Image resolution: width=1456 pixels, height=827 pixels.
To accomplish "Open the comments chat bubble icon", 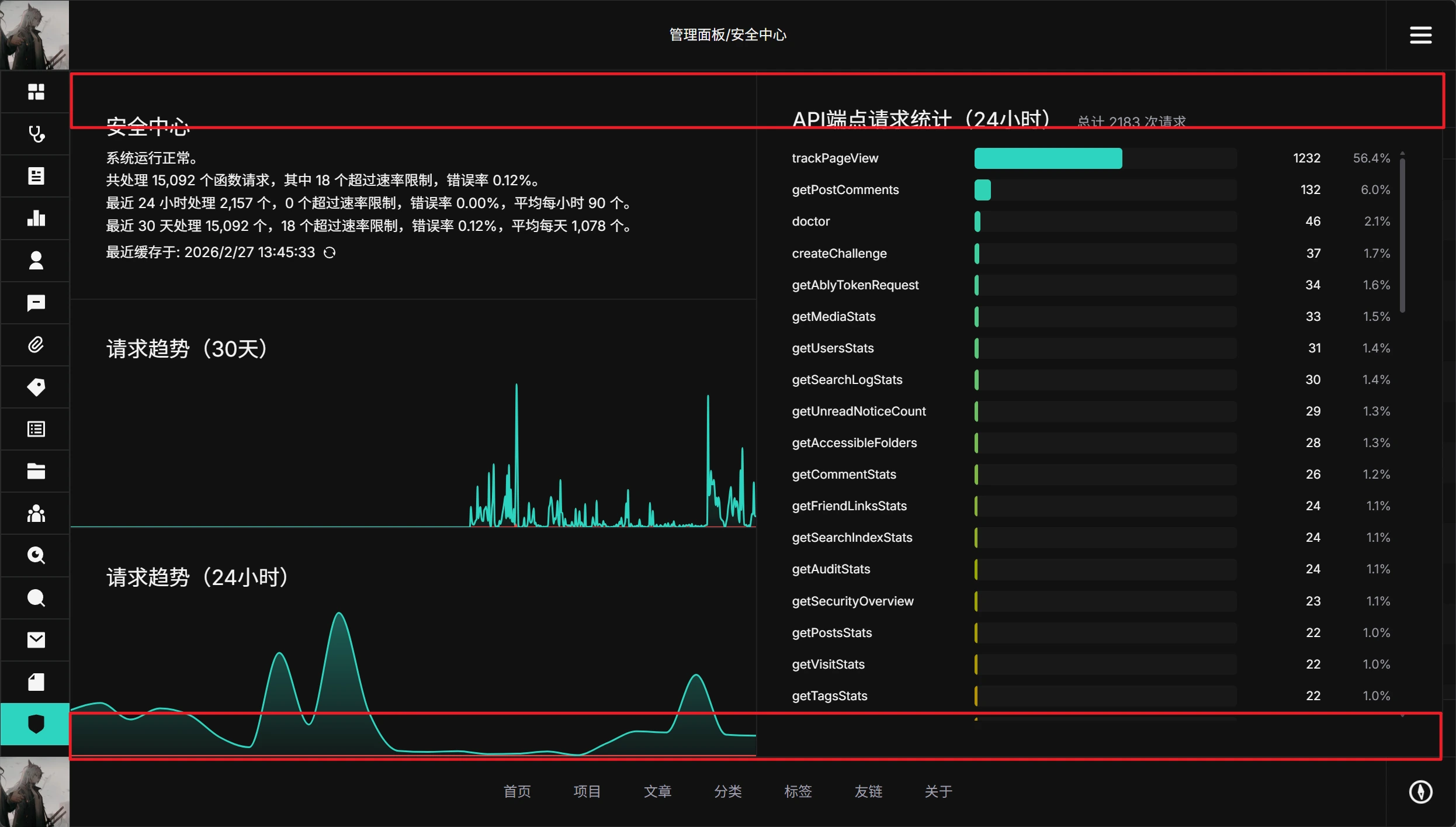I will coord(36,303).
